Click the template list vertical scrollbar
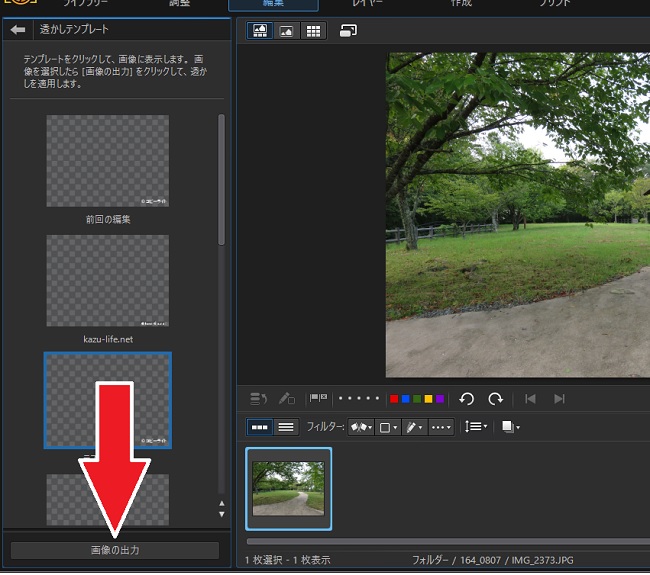The width and height of the screenshot is (650, 575). (221, 180)
